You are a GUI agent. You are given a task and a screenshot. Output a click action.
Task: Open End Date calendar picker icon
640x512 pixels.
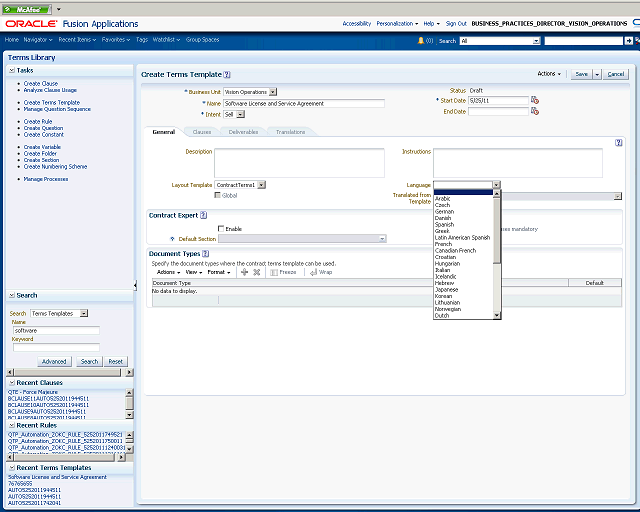pos(535,111)
